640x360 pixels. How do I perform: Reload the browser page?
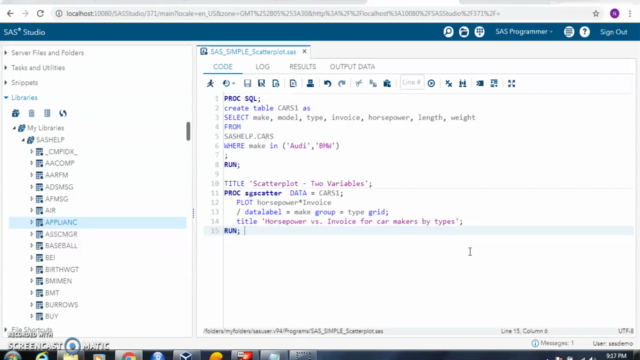[40, 13]
